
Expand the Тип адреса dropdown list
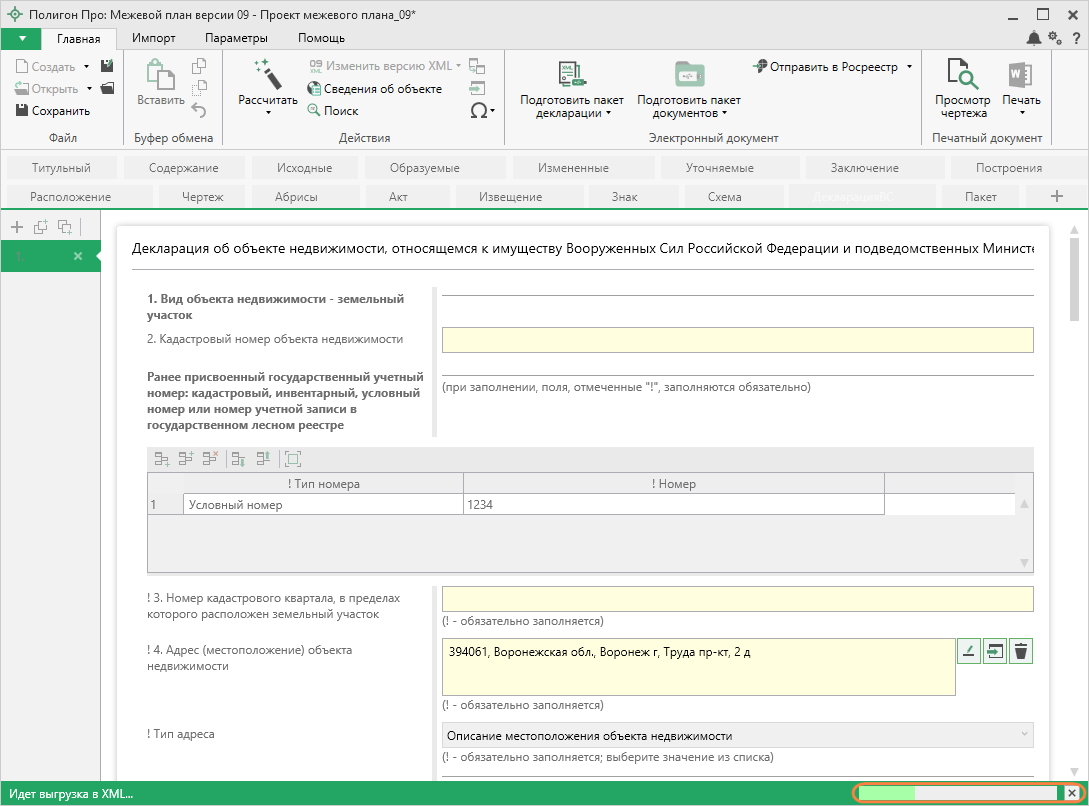pos(1022,735)
